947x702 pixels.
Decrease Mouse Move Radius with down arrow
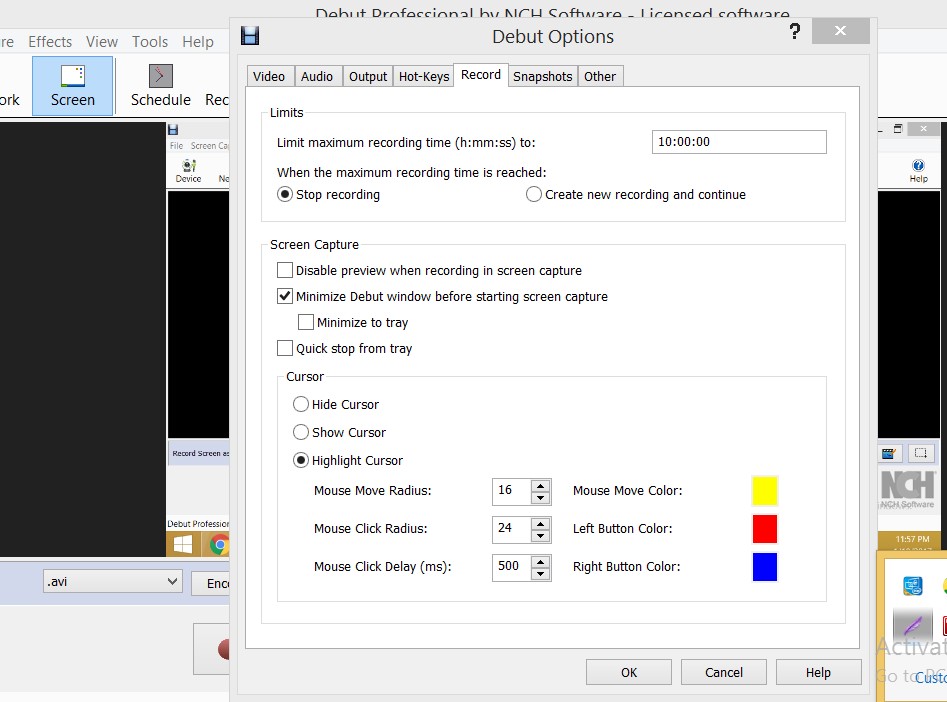click(541, 498)
